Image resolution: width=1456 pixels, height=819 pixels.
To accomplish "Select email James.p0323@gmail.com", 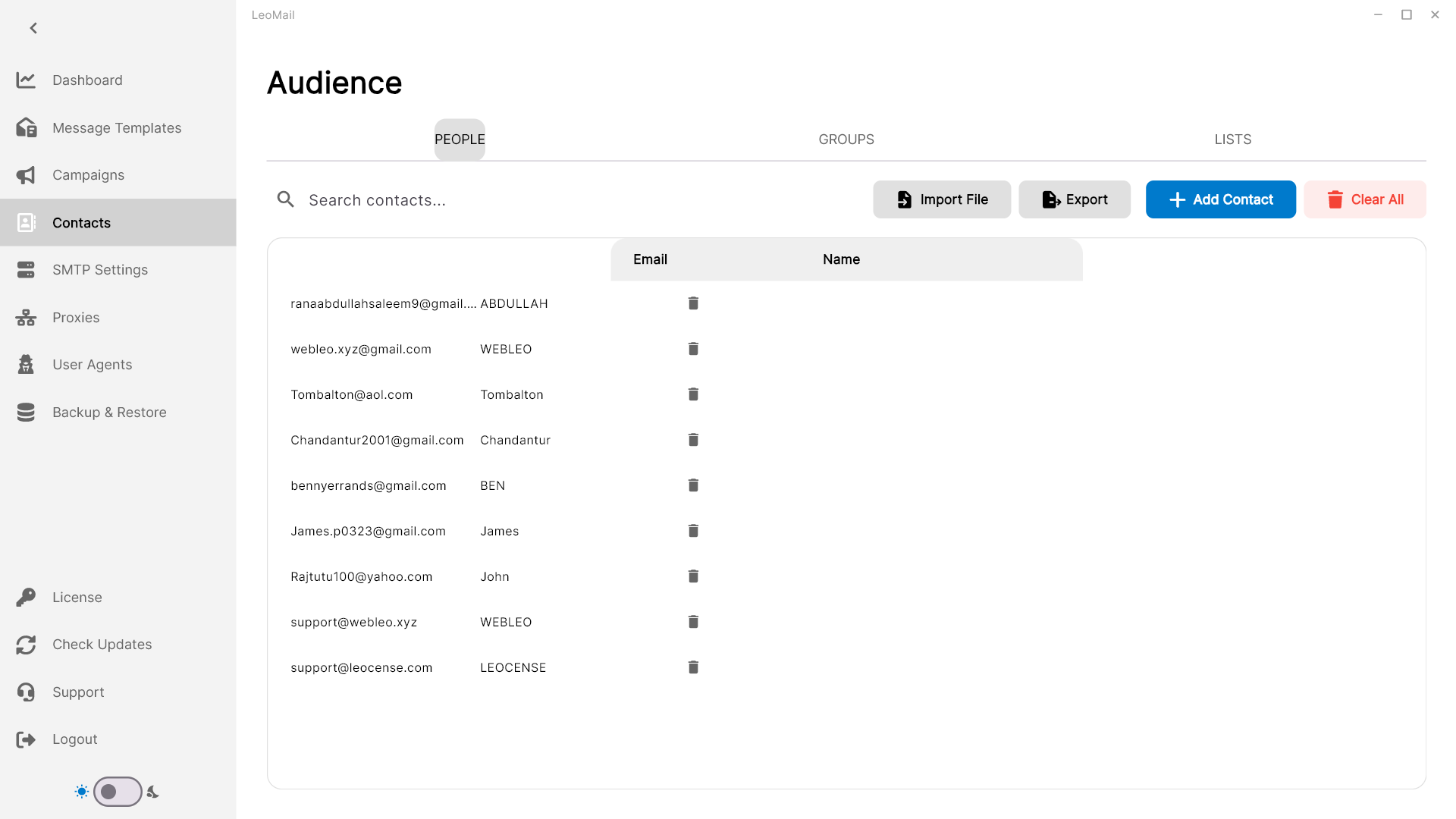I will pos(369,532).
